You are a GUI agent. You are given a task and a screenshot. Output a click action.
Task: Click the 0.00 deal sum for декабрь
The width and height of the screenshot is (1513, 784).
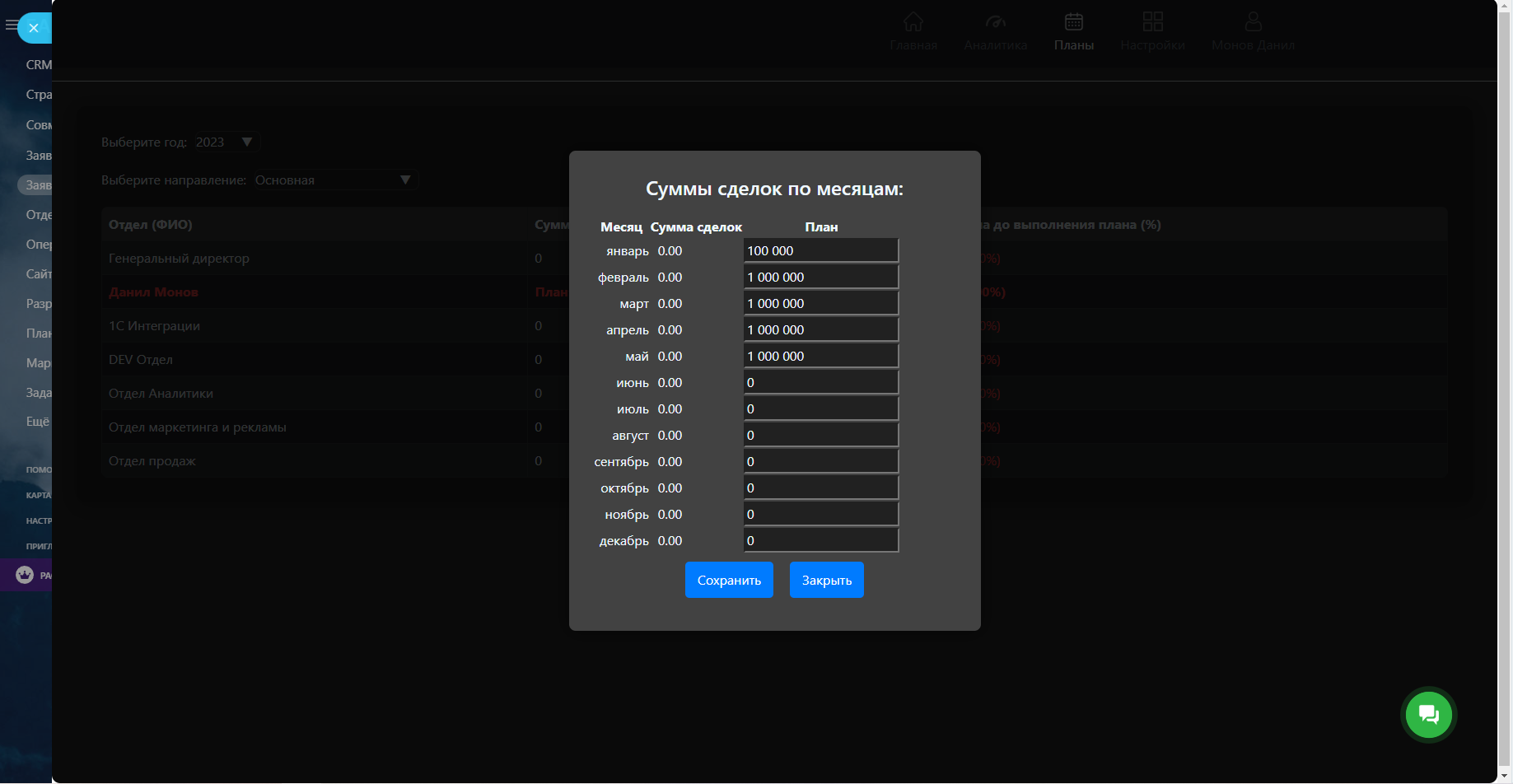670,540
